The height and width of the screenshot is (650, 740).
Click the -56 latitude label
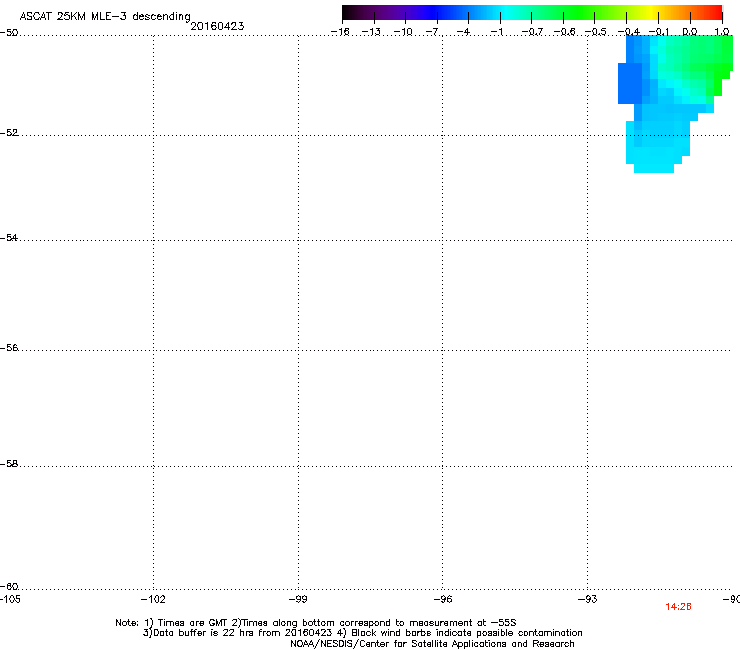click(9, 347)
